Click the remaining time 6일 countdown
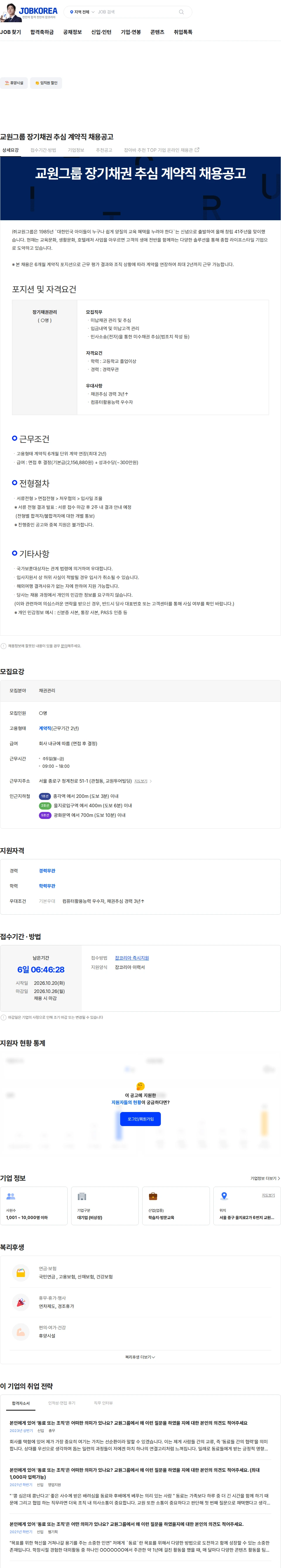This screenshot has width=281, height=1568. click(x=41, y=970)
